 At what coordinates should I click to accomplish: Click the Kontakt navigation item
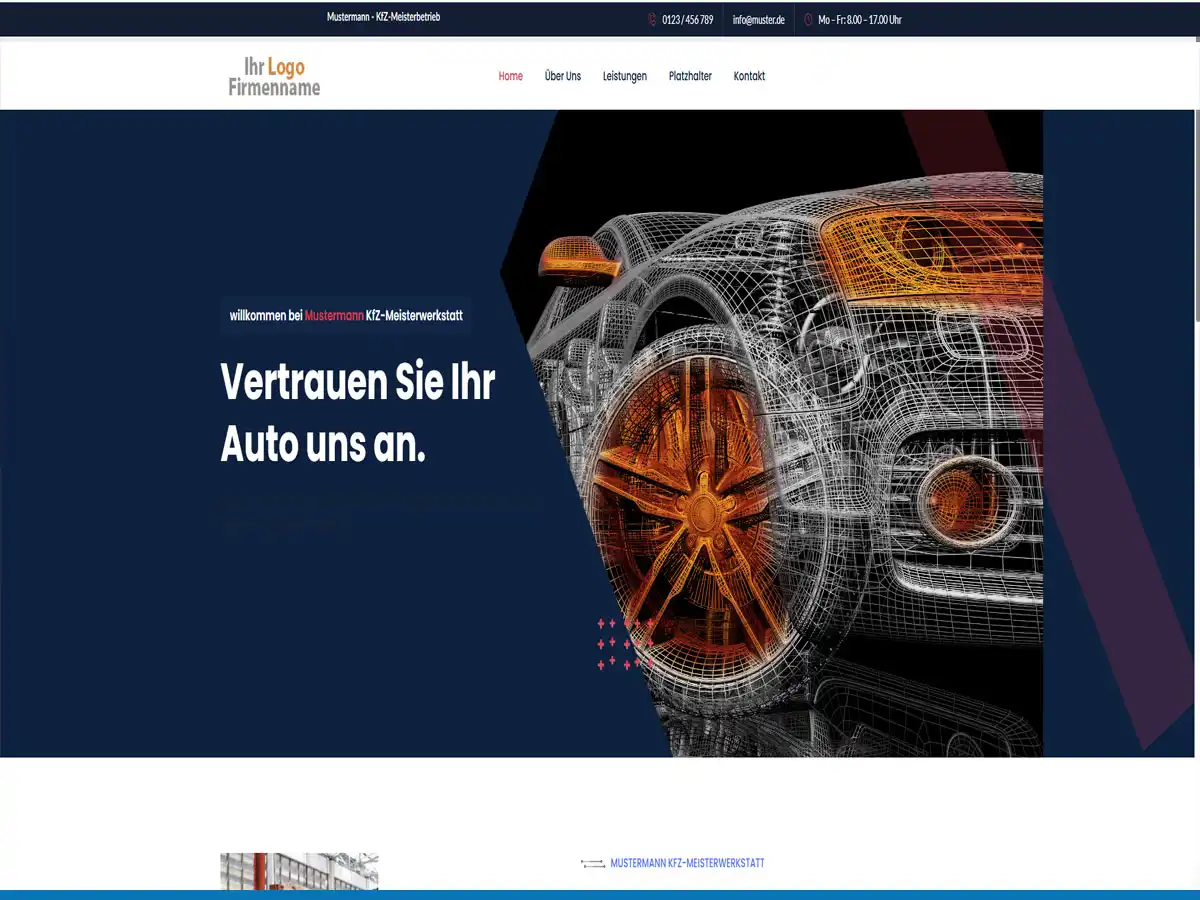749,76
